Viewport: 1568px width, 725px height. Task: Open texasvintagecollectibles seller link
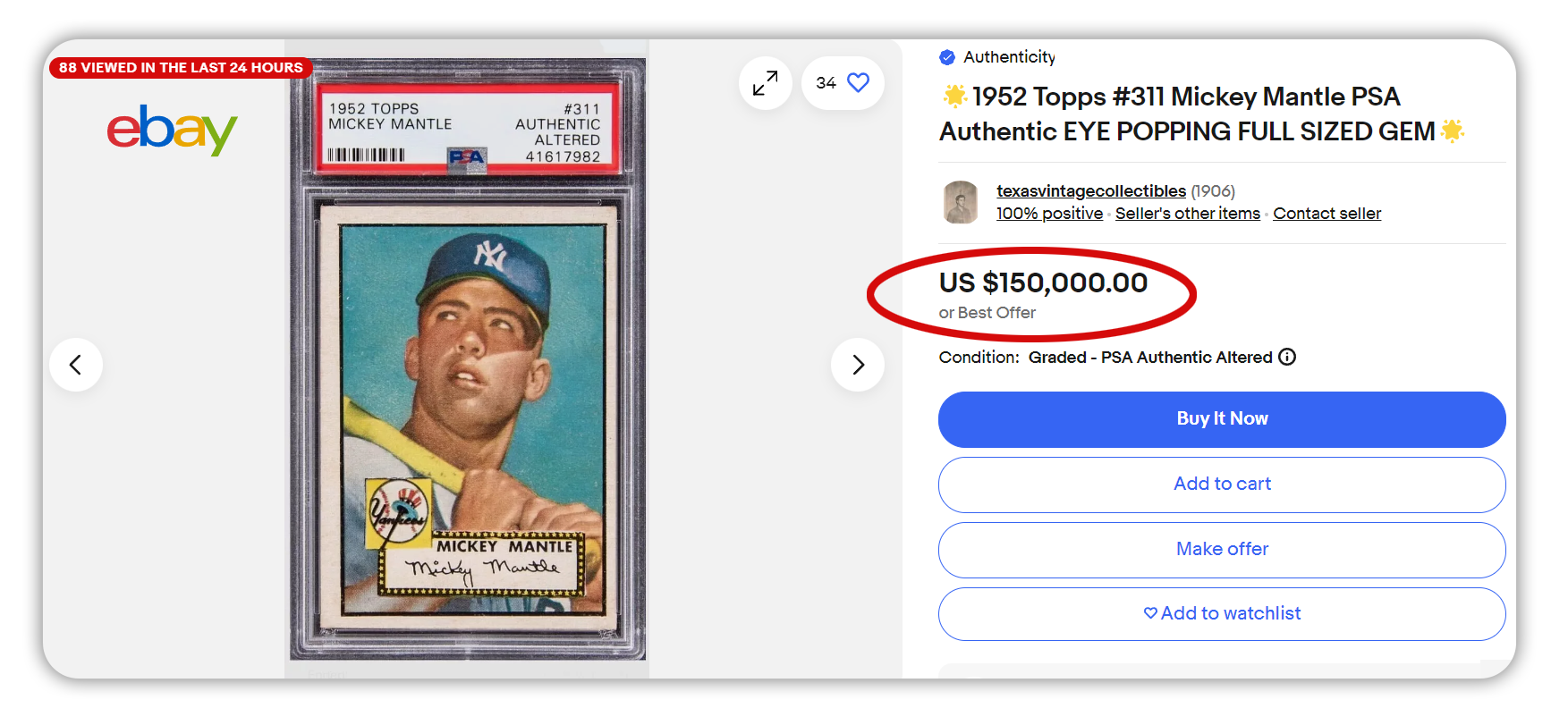click(1091, 191)
